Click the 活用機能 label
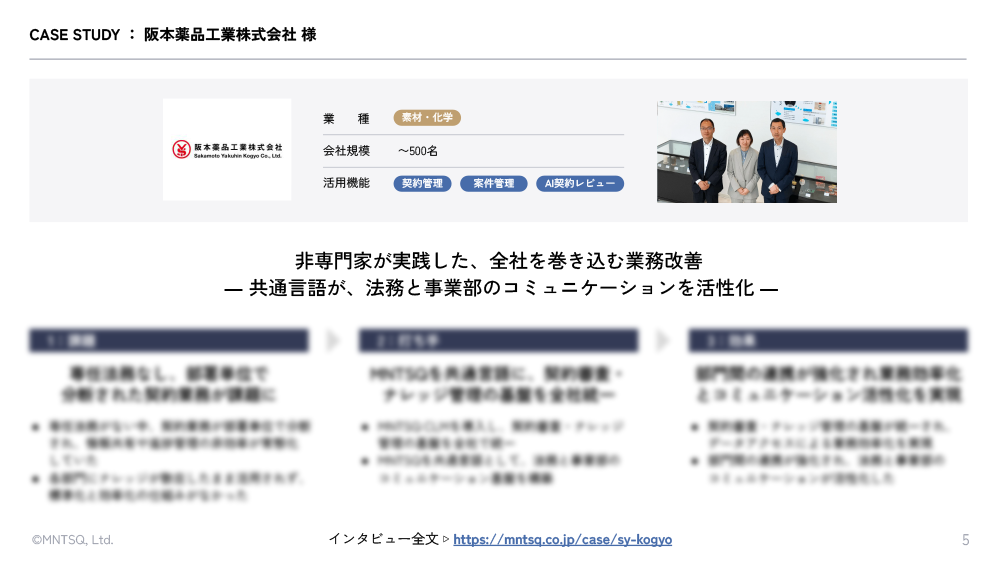 [x=346, y=183]
